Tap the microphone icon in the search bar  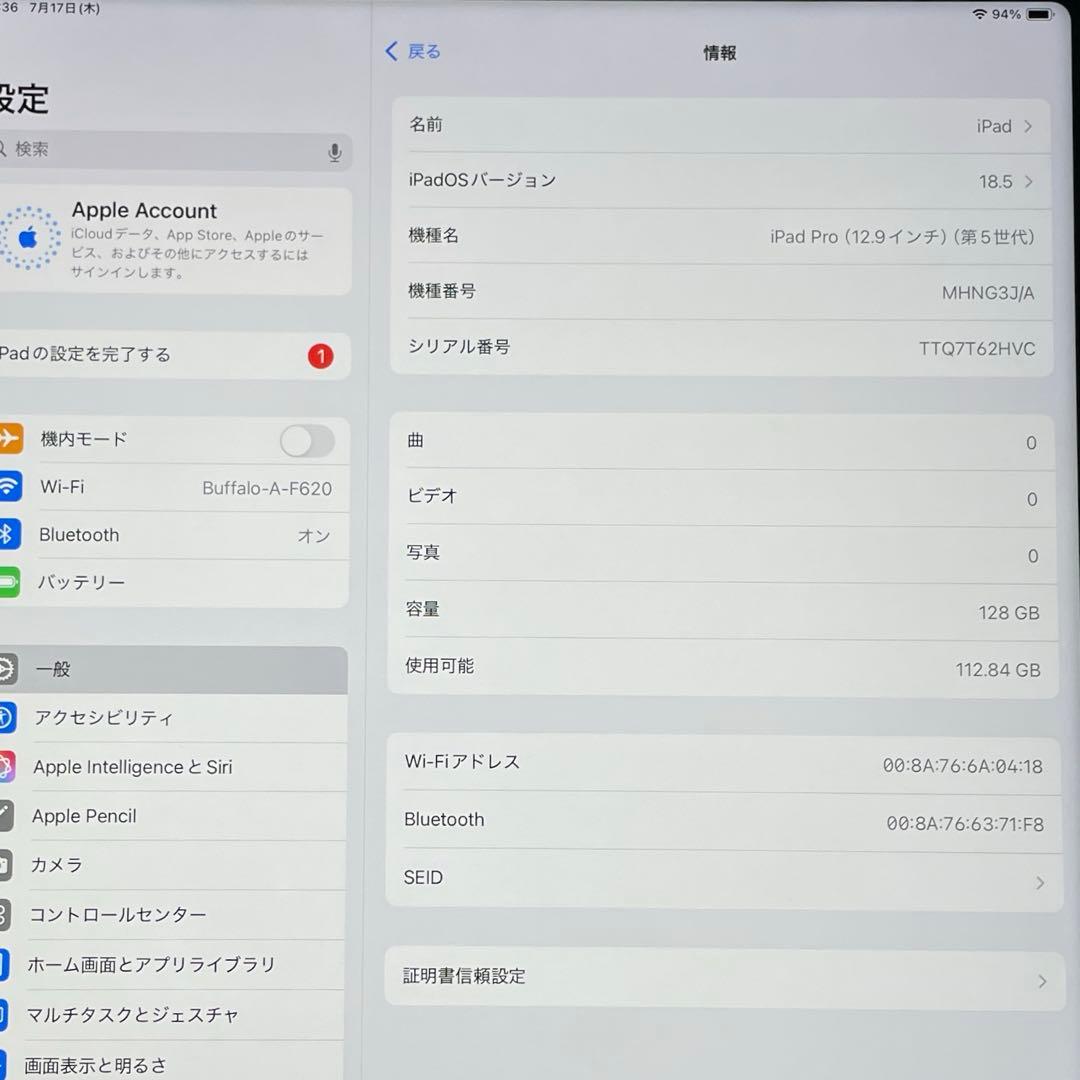(x=335, y=151)
